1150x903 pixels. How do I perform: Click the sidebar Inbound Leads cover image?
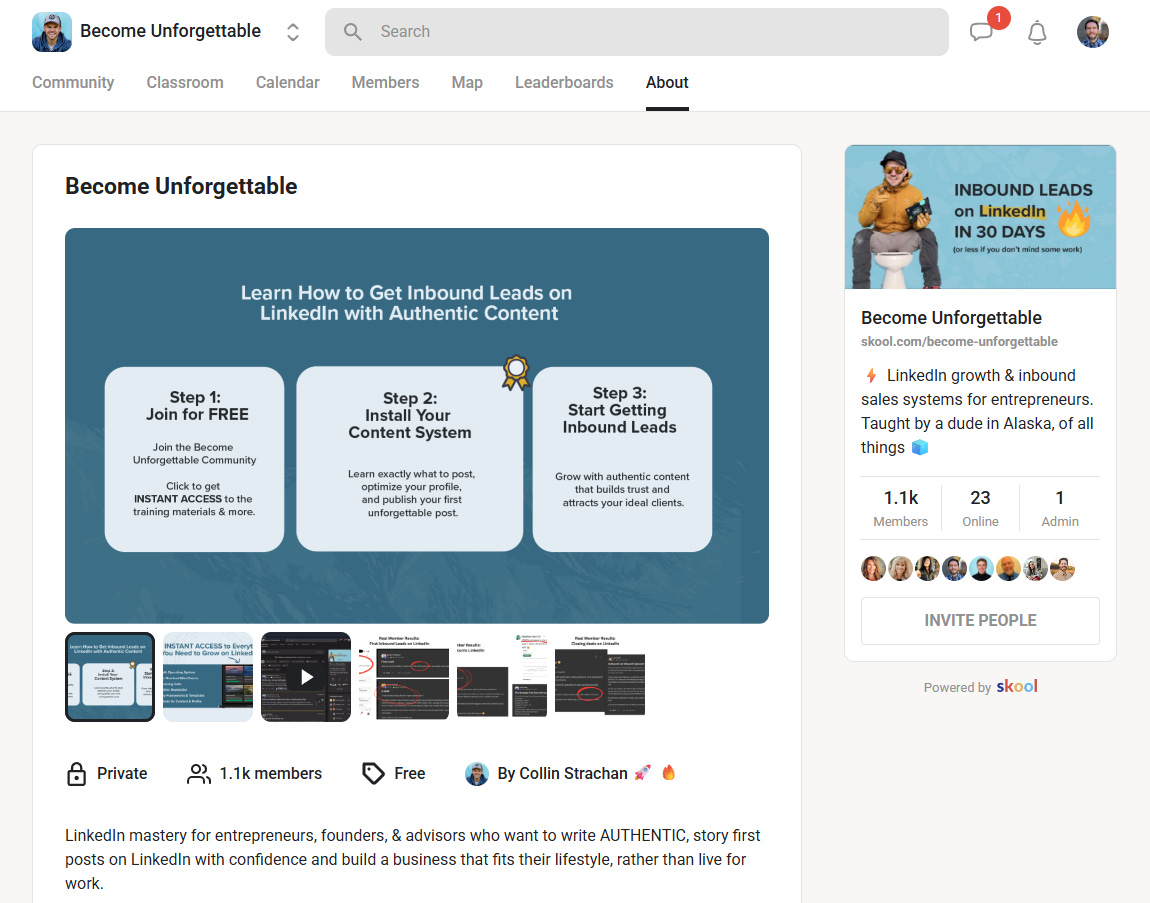980,217
